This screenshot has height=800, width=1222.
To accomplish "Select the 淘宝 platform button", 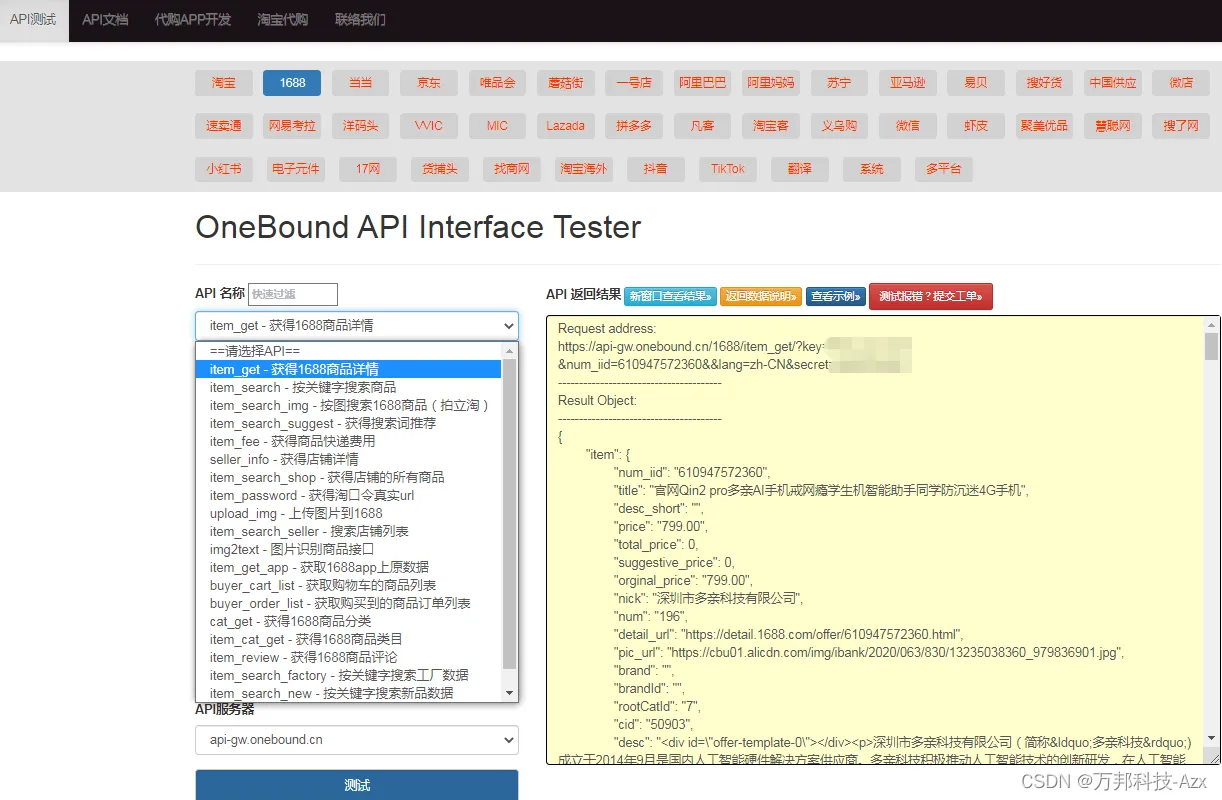I will click(224, 83).
